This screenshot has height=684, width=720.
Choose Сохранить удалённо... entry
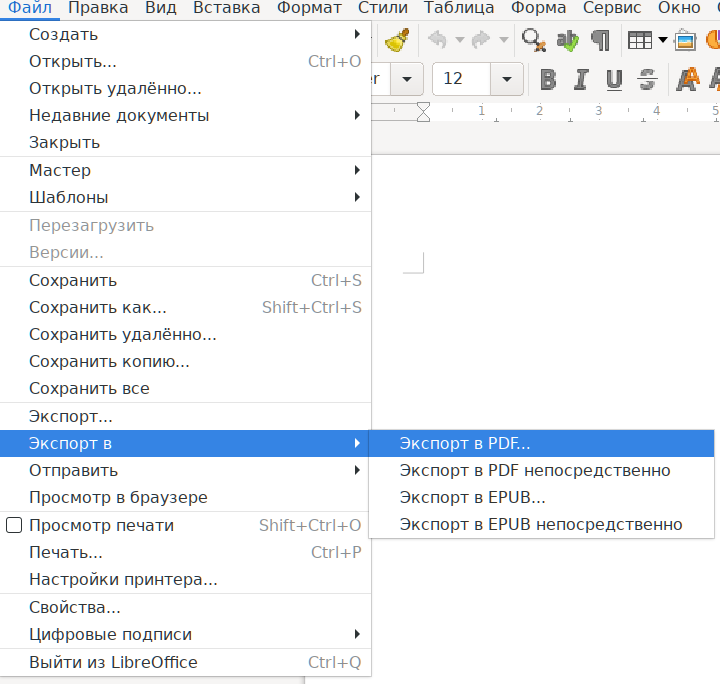point(186,335)
